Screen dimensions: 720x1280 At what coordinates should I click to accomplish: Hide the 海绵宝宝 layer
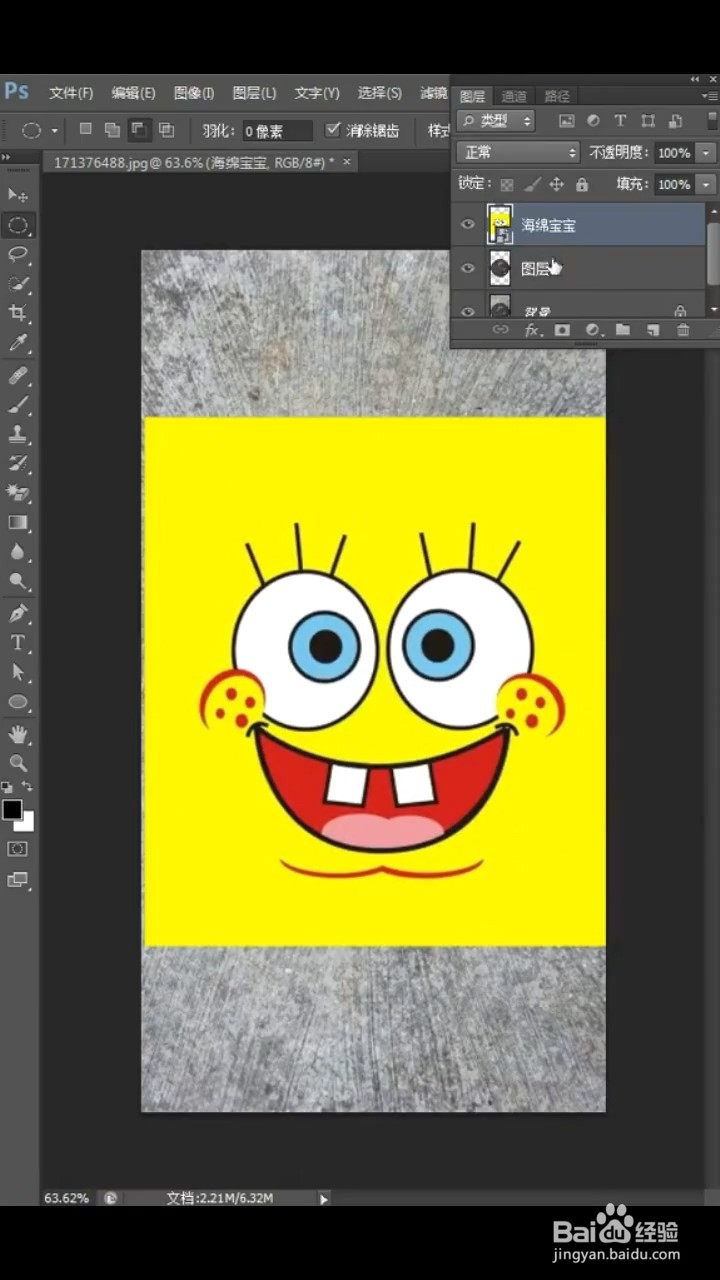[x=467, y=225]
